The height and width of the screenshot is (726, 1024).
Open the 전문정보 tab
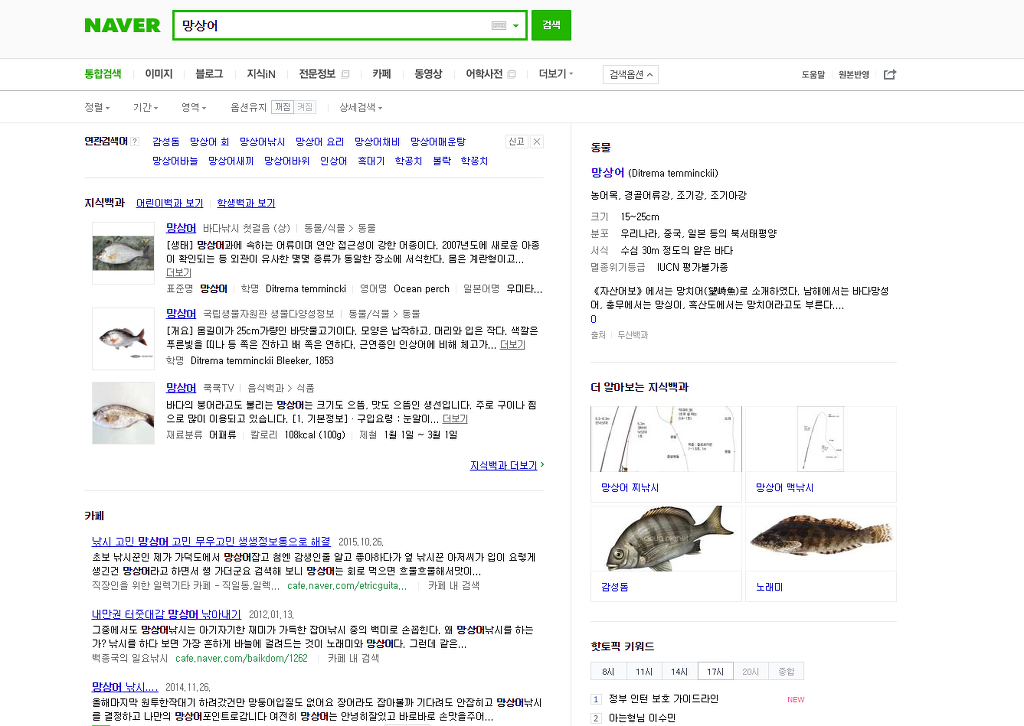tap(317, 74)
